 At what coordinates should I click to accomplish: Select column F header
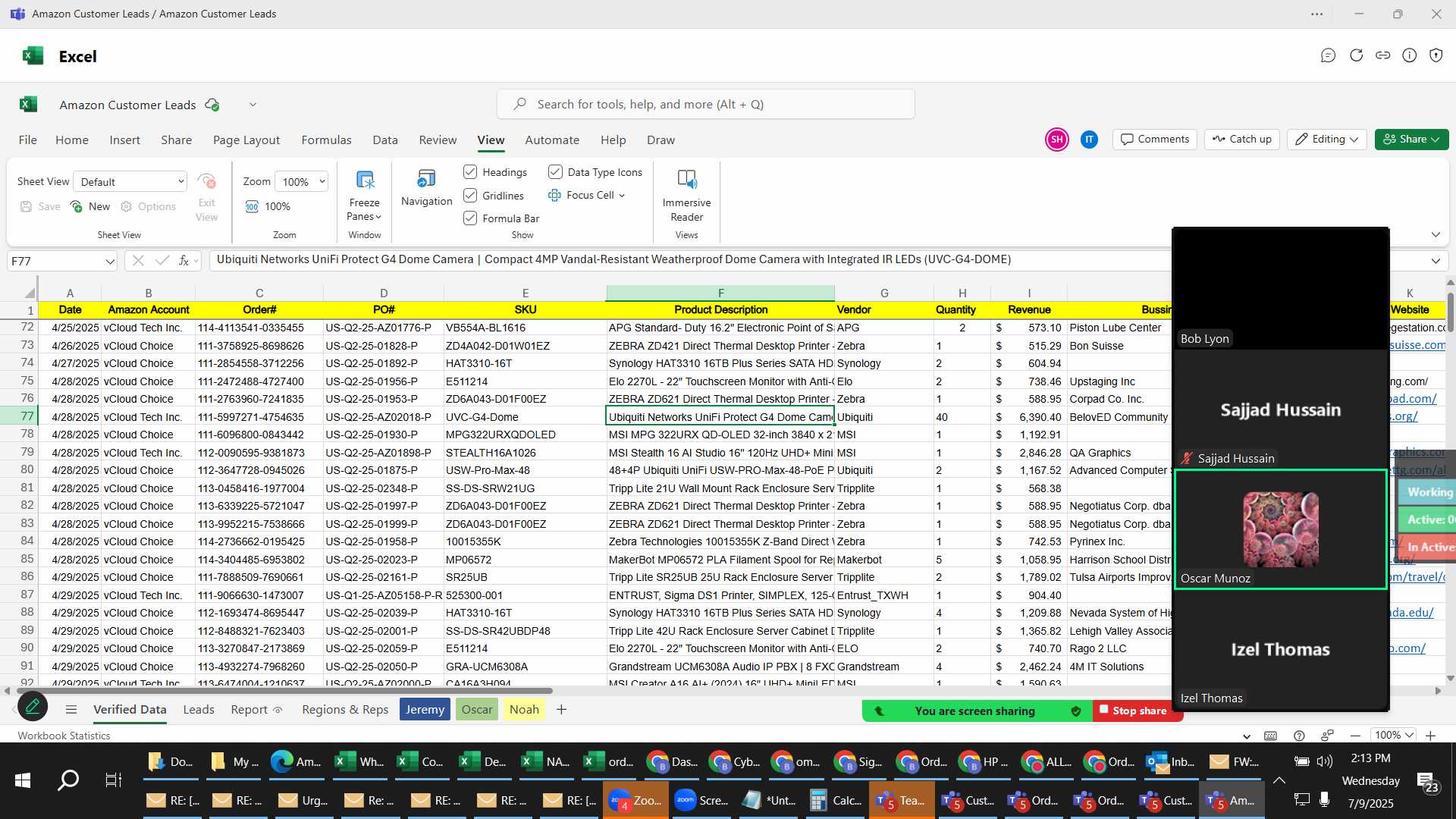click(x=720, y=293)
